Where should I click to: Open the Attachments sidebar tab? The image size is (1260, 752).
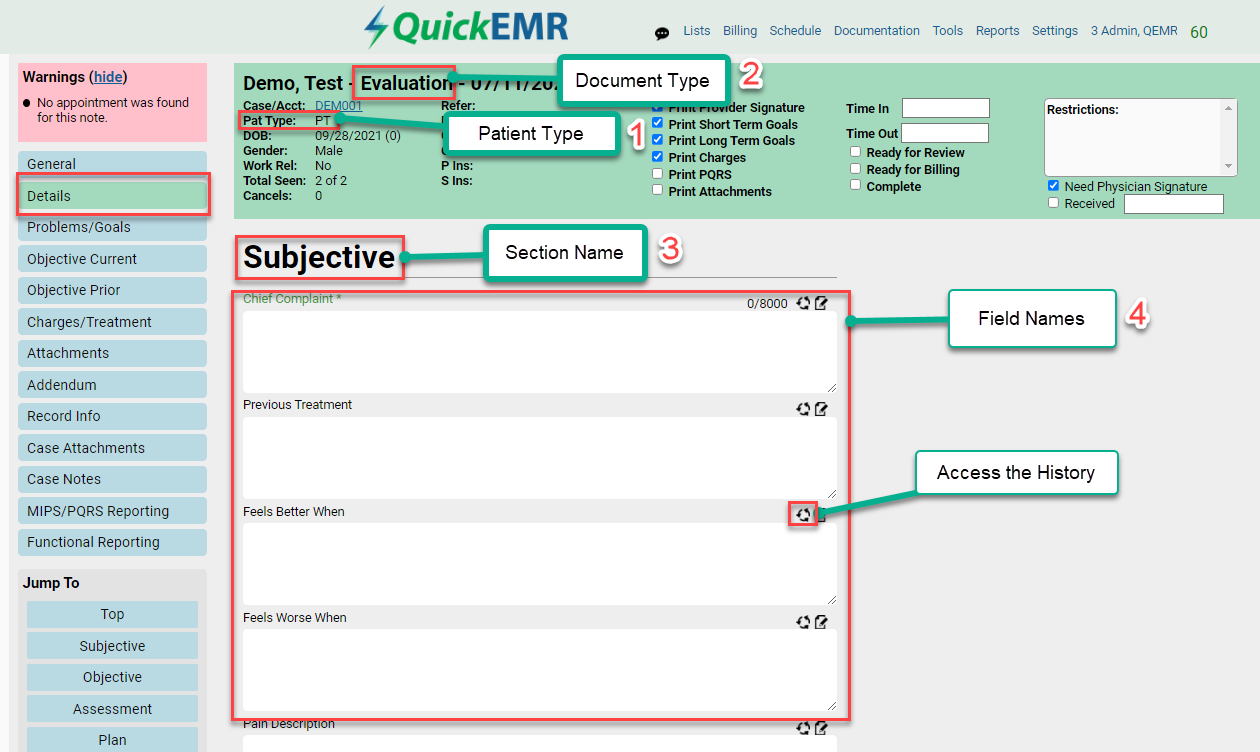coord(112,353)
